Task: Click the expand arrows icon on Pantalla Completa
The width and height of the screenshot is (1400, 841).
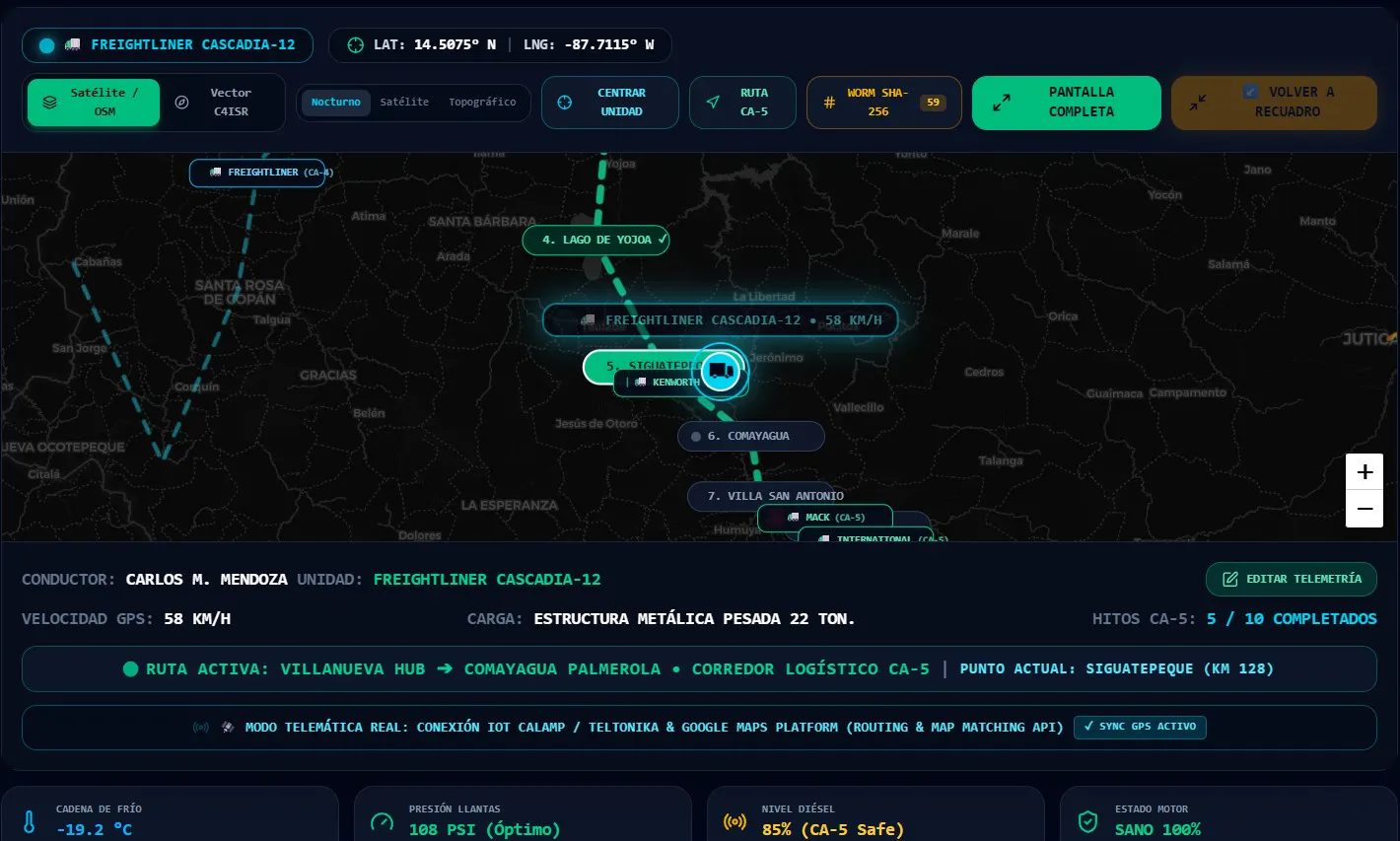Action: point(1001,103)
